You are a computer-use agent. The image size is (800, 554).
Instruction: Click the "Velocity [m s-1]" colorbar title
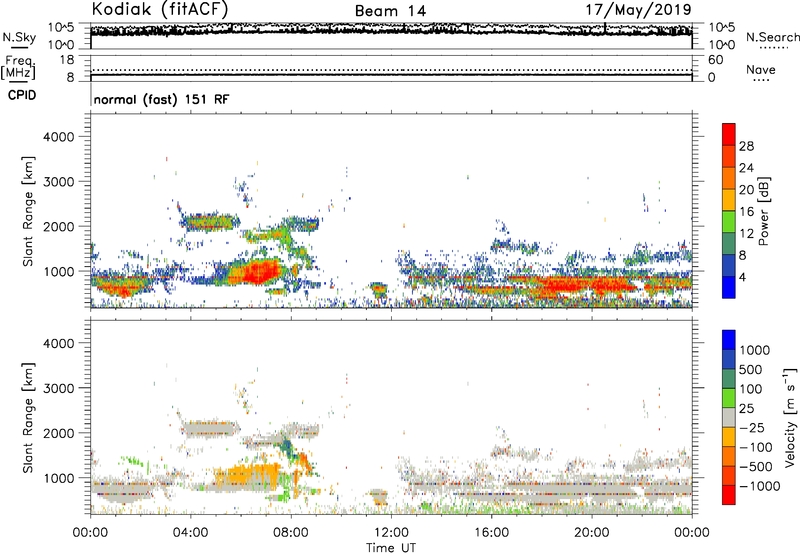coord(790,418)
